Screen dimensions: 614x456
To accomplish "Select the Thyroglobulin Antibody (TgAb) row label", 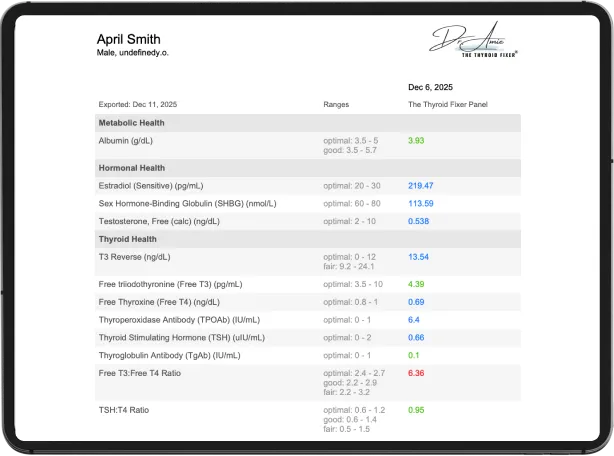I will coord(170,355).
